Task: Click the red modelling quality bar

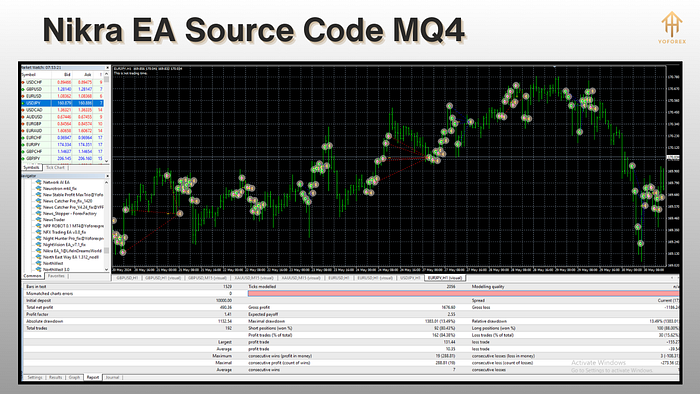Action: pos(463,294)
